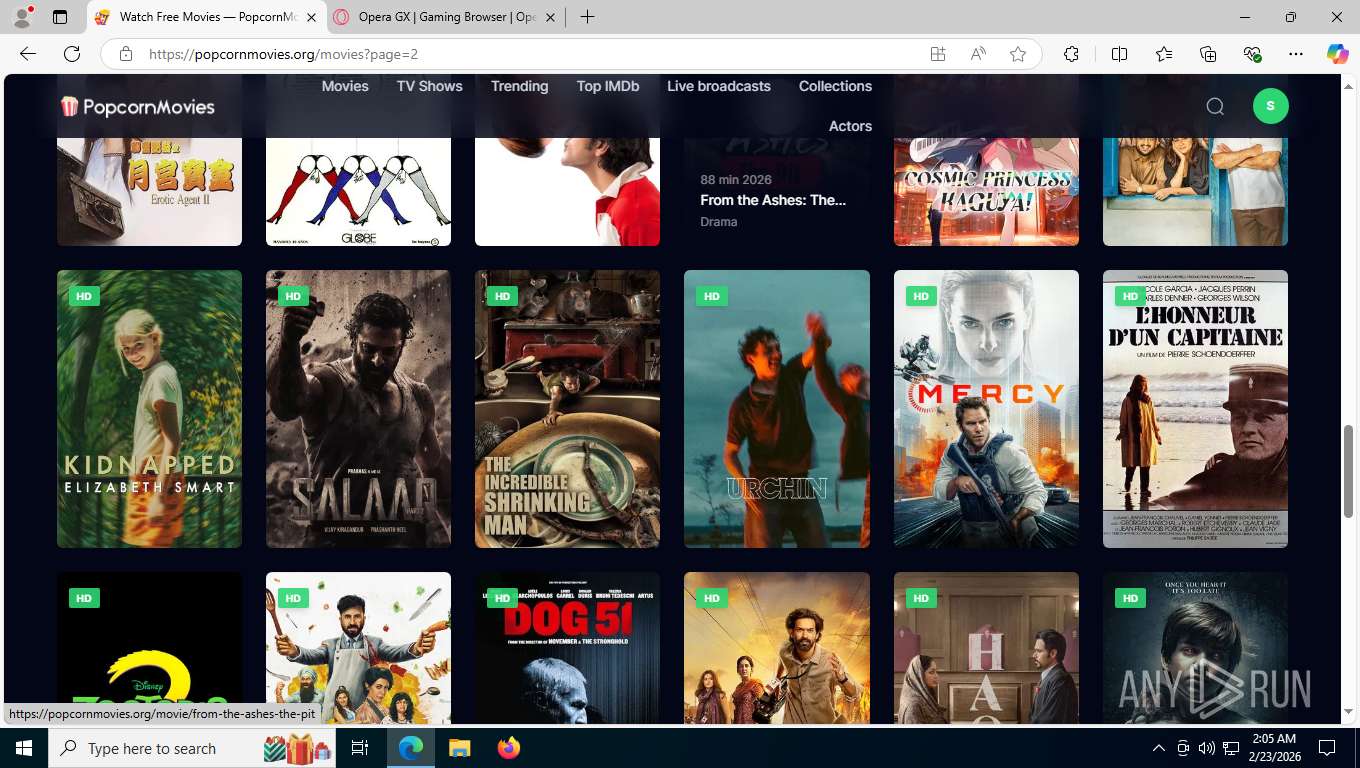Viewport: 1360px width, 768px height.
Task: View site information lock icon
Action: coord(126,54)
